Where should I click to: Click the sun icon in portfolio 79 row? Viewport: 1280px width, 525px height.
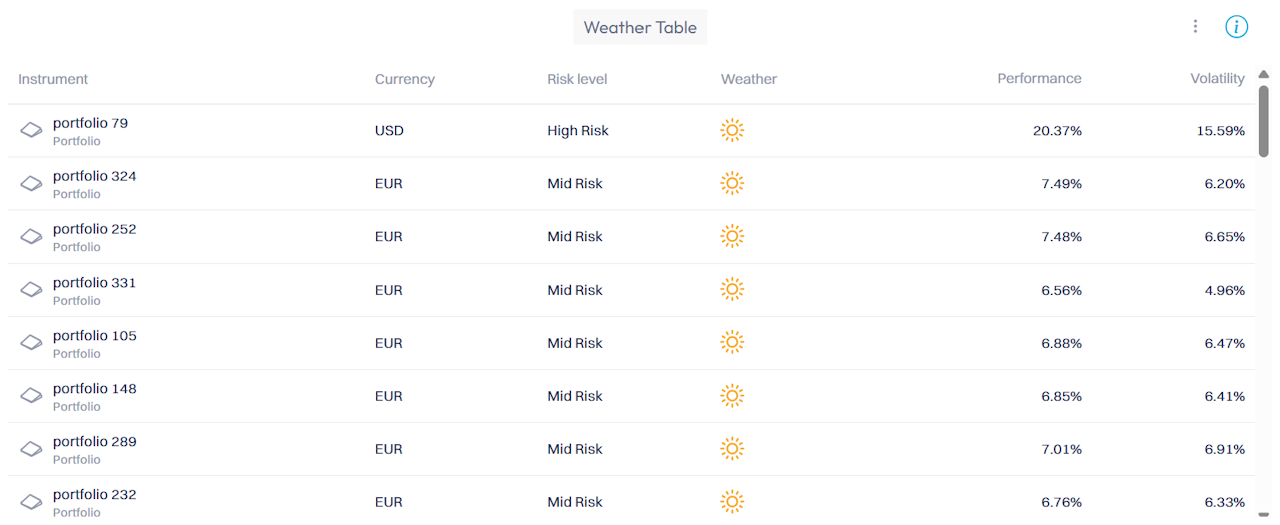(732, 130)
